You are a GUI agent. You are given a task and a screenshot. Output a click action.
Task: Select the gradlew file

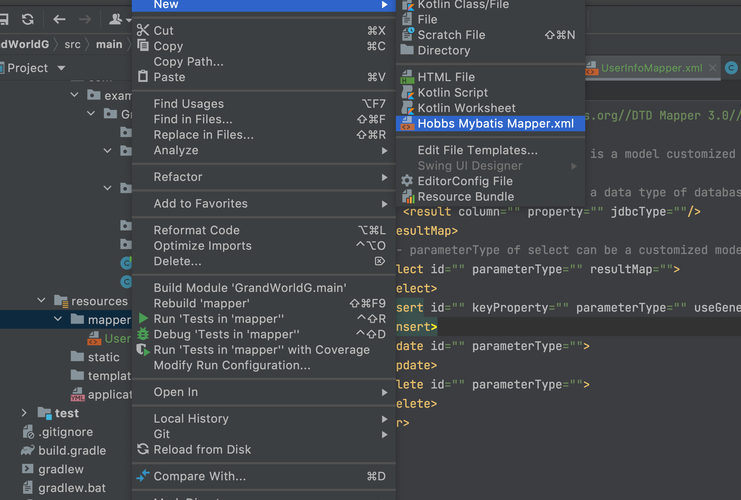tap(61, 469)
